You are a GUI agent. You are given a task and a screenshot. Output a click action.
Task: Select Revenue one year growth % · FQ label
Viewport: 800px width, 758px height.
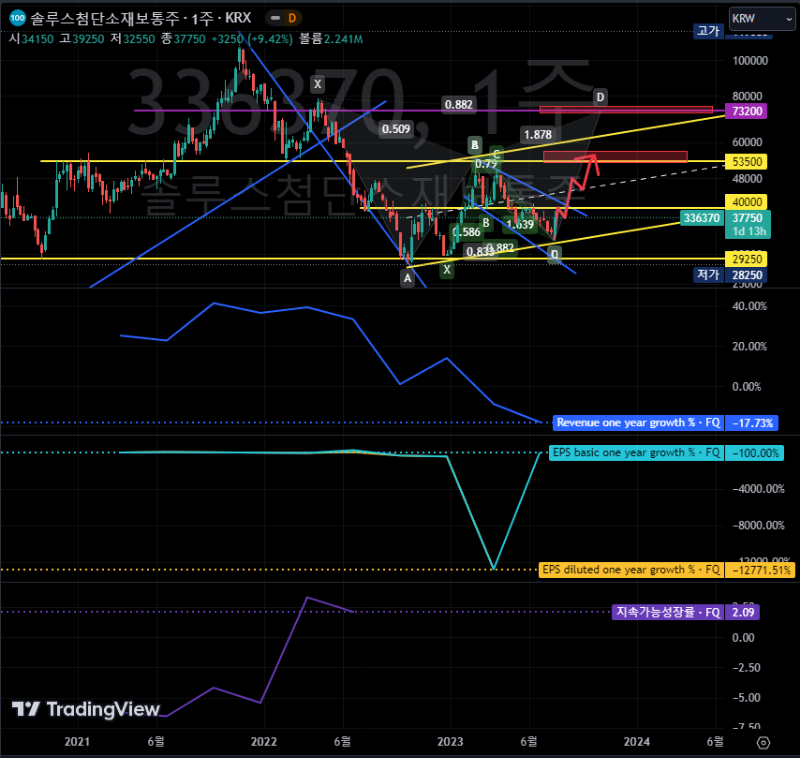pos(638,422)
